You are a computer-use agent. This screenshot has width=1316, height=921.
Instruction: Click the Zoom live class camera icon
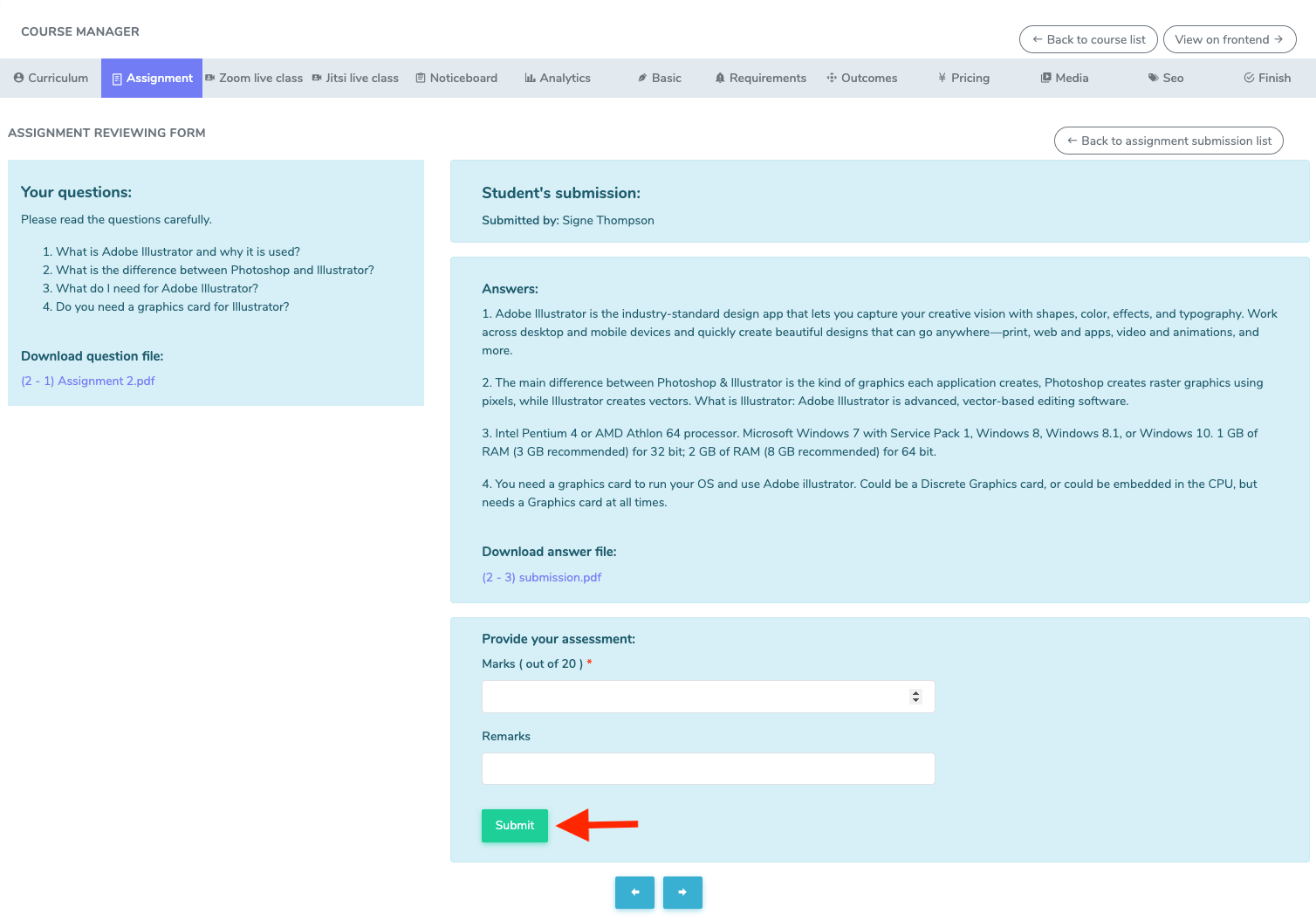point(210,78)
